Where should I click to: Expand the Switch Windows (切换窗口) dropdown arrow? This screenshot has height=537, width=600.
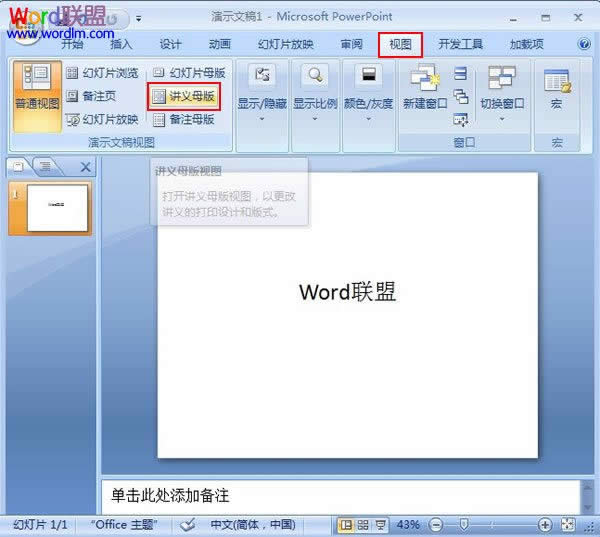point(502,119)
